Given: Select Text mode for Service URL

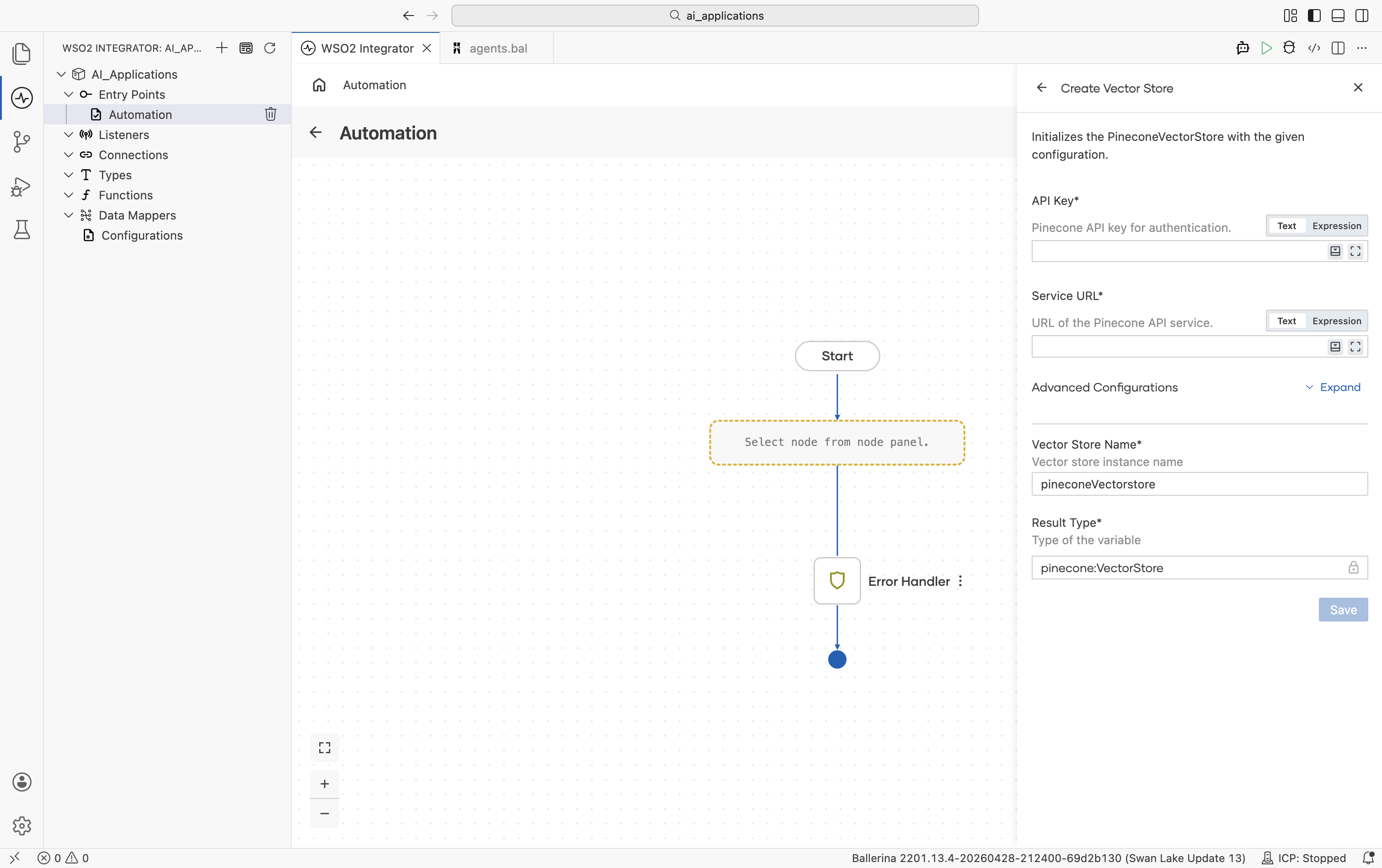Looking at the screenshot, I should 1287,321.
